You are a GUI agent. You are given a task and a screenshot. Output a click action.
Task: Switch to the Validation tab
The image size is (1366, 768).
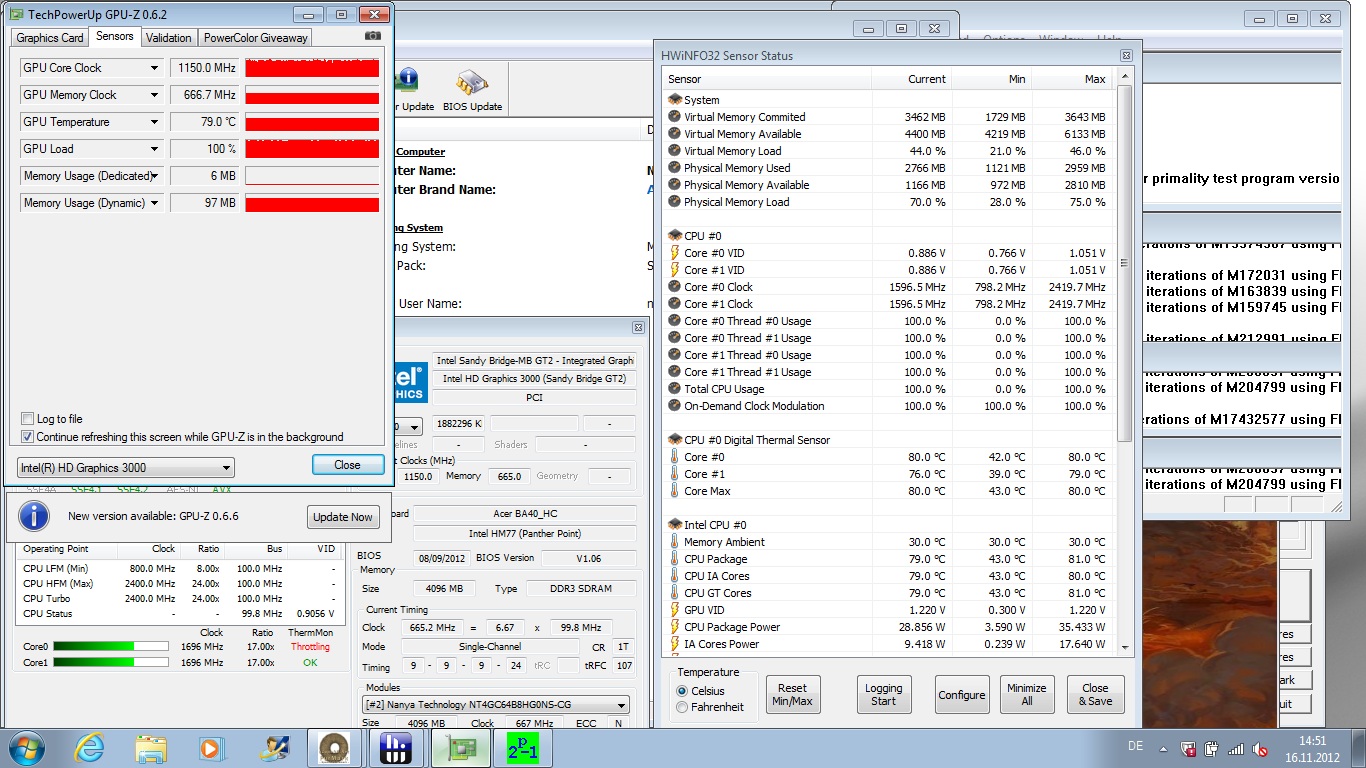(168, 38)
